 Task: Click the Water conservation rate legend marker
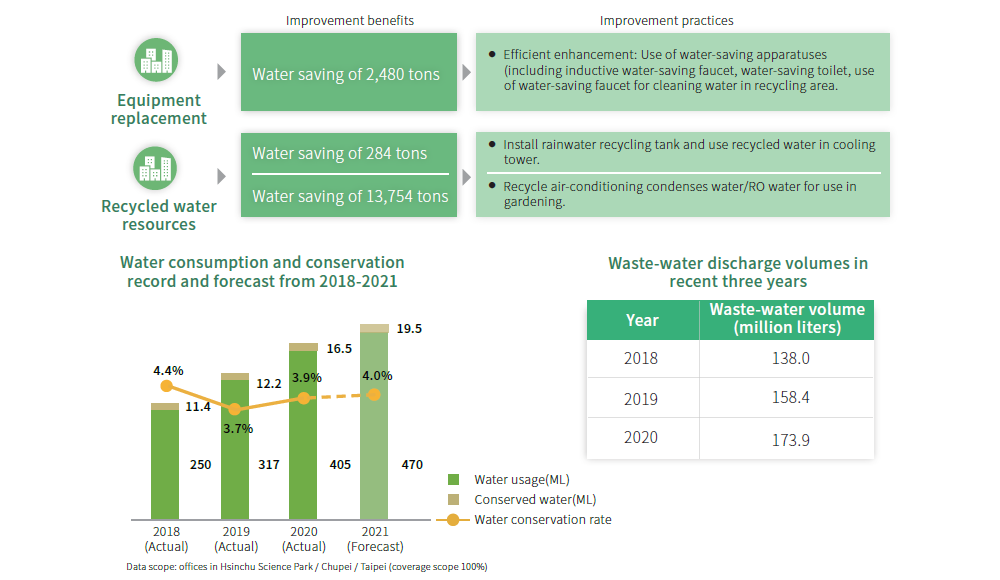[x=452, y=520]
